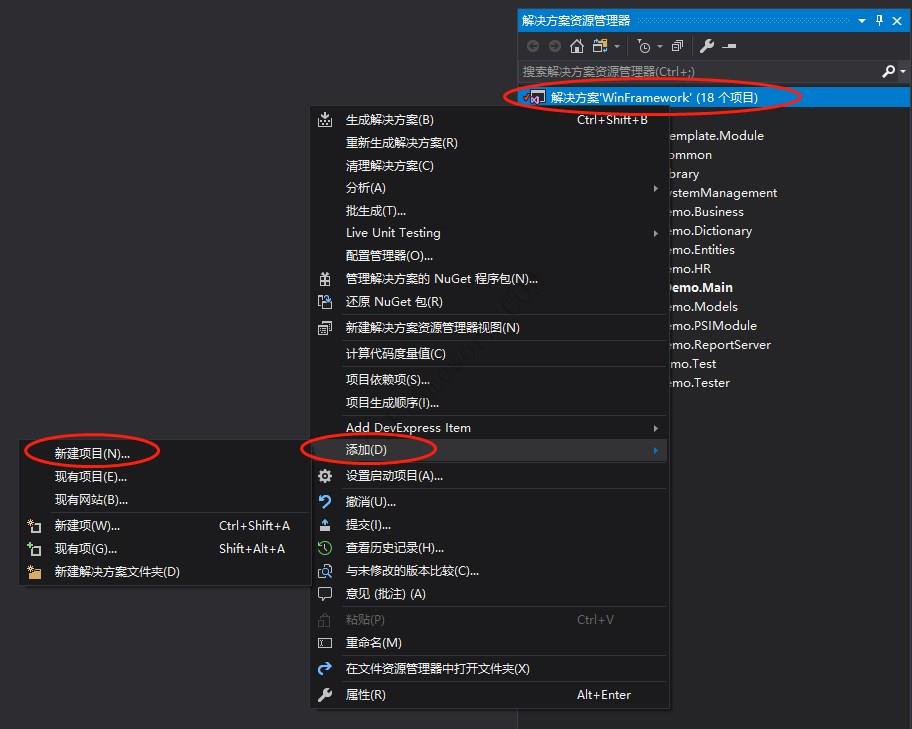Choose 清理解决方案(C) to clean the solution
912x729 pixels.
click(x=400, y=164)
